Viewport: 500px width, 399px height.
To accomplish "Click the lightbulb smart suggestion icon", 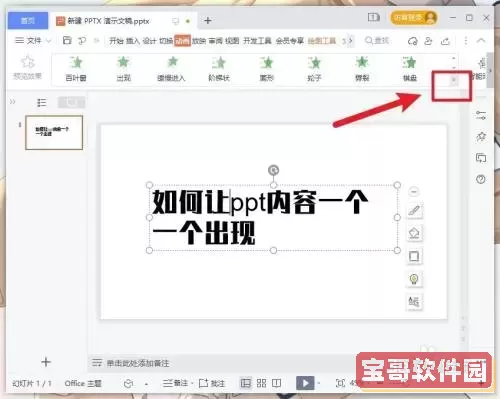I will coord(414,279).
